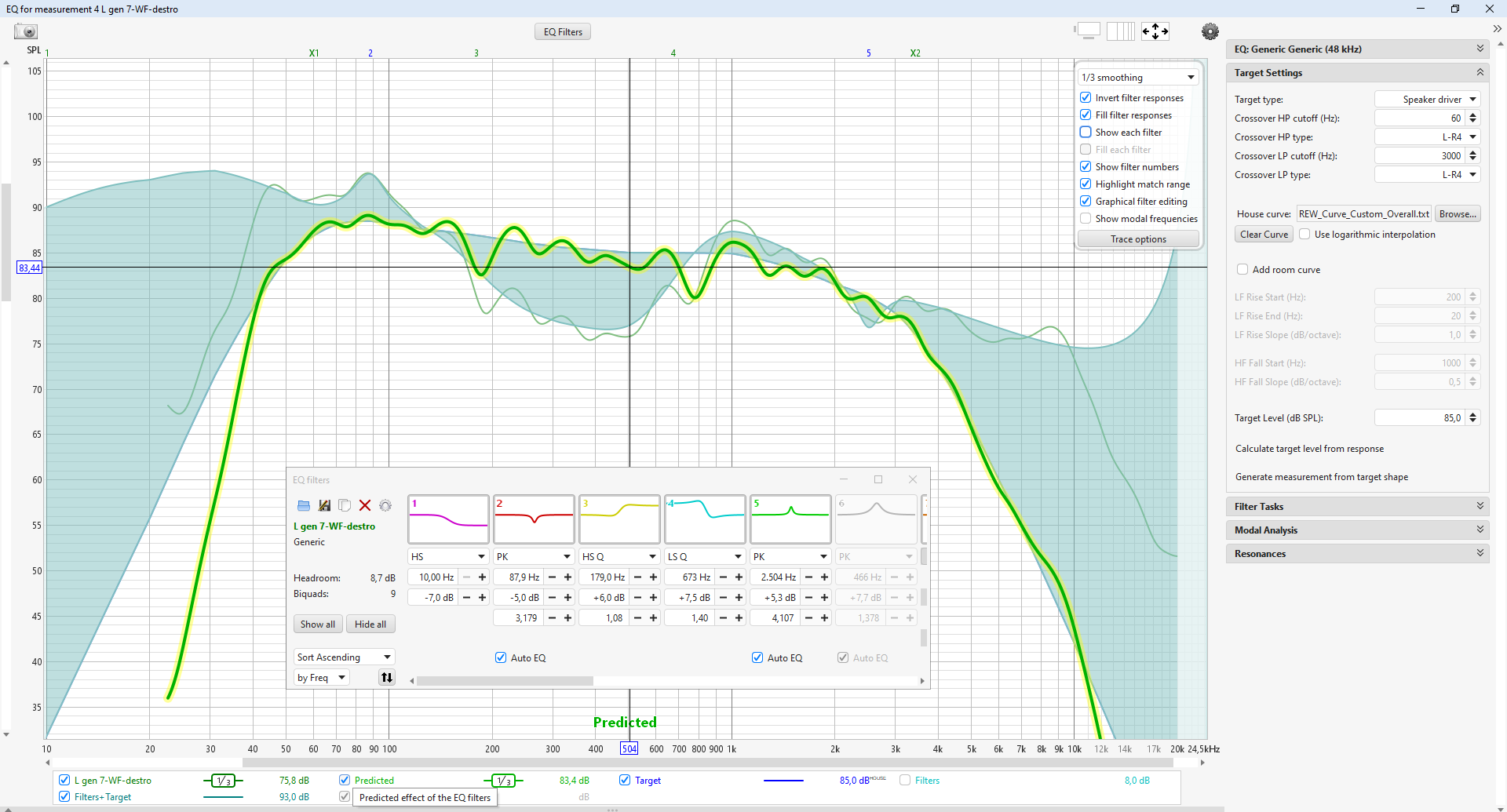Image resolution: width=1507 pixels, height=812 pixels.
Task: Open filter 3 type HS Q dropdown
Action: [619, 556]
